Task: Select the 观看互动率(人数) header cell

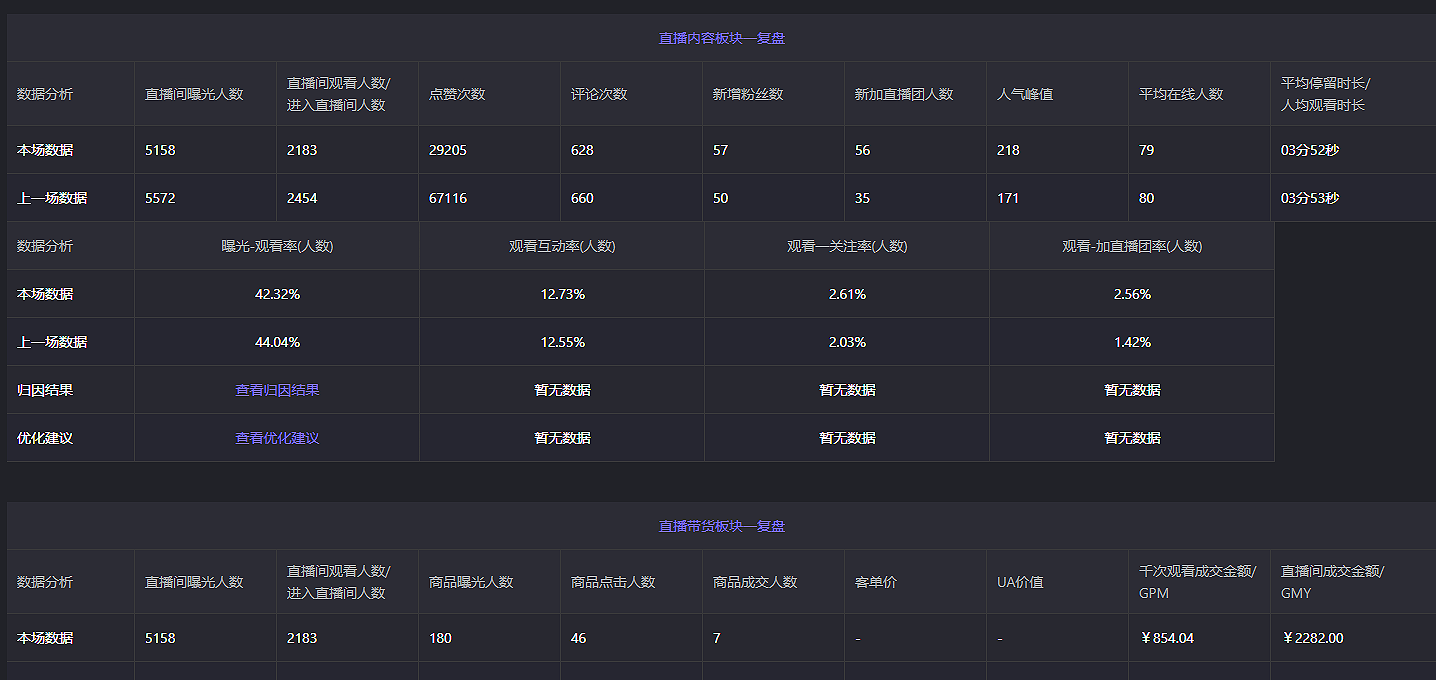Action: (562, 246)
